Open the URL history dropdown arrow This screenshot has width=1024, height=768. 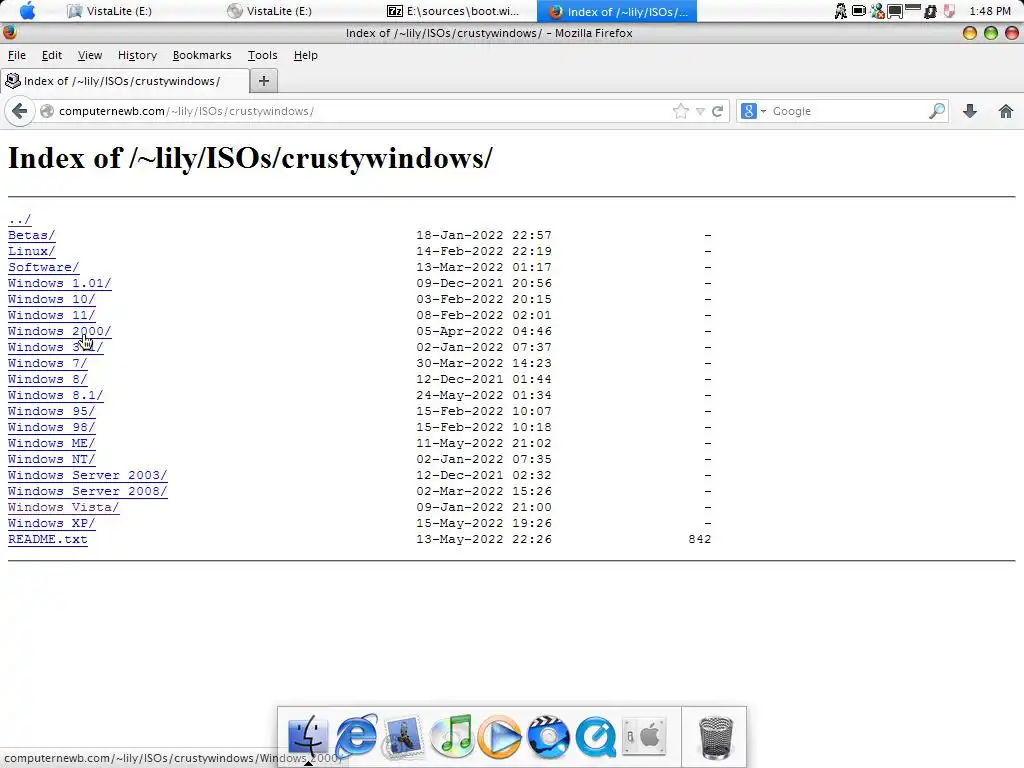coord(700,112)
